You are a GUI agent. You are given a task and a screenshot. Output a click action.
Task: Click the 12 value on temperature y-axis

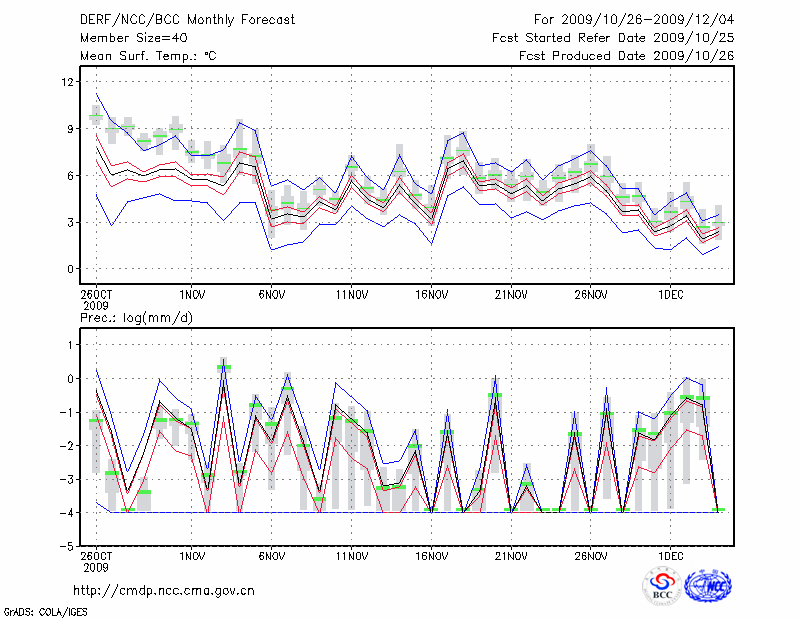point(69,82)
